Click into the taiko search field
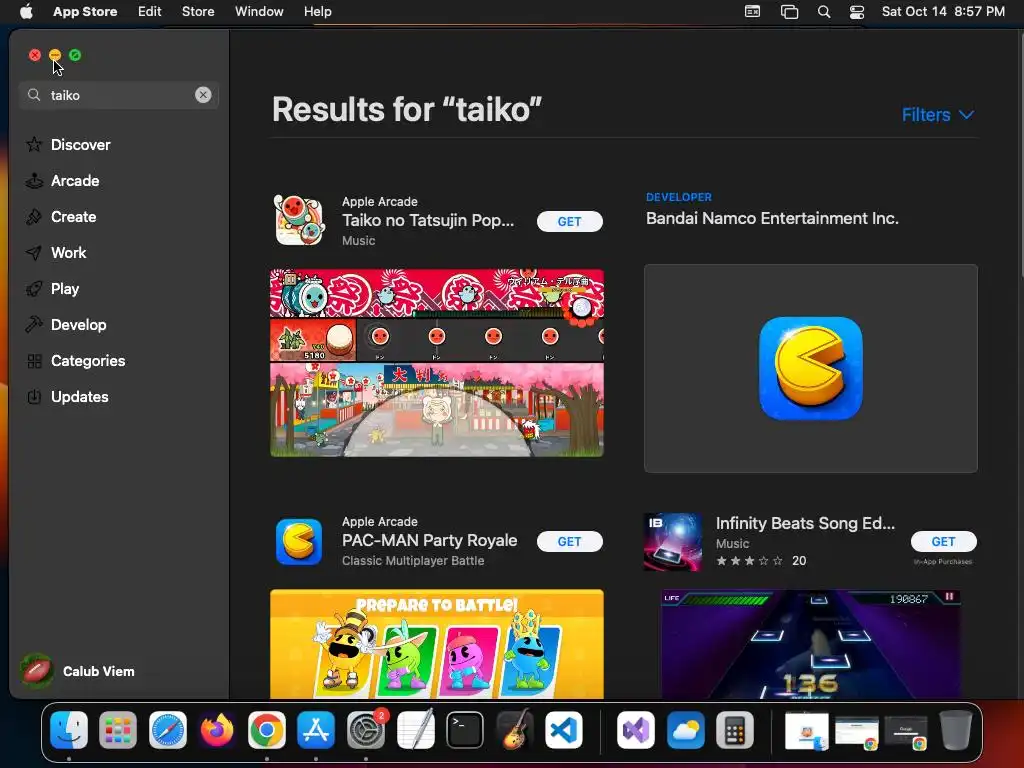1024x768 pixels. pos(119,95)
